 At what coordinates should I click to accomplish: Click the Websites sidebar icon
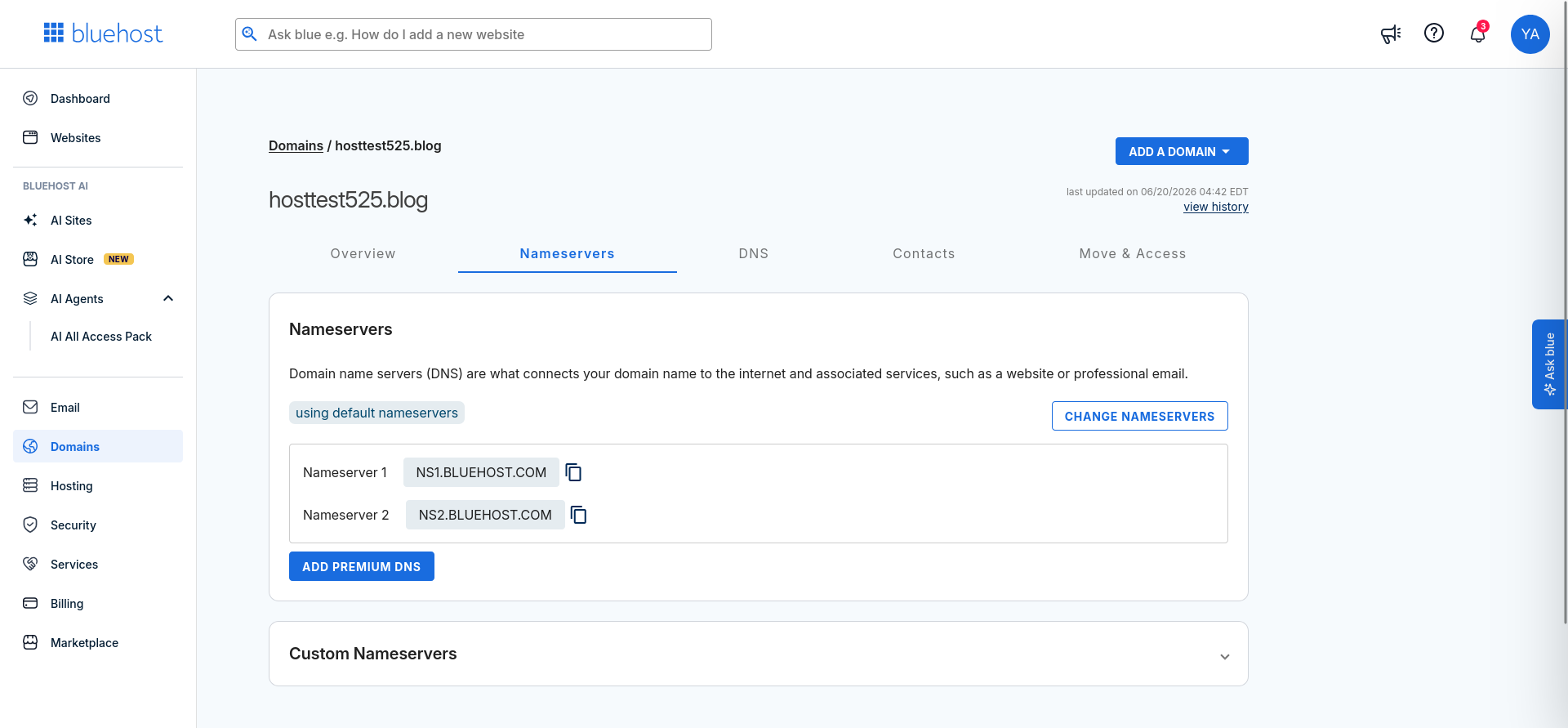click(30, 137)
